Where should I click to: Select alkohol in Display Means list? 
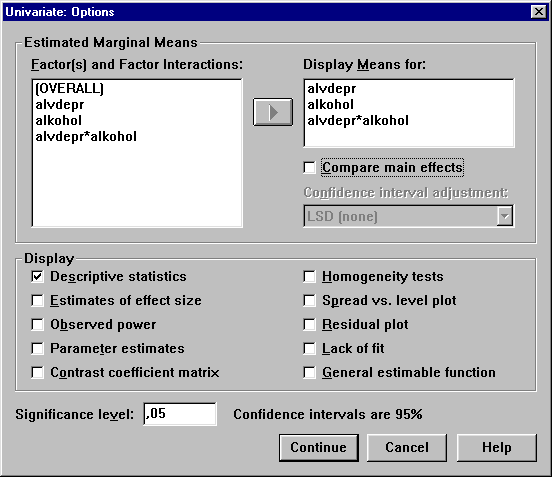(x=331, y=105)
